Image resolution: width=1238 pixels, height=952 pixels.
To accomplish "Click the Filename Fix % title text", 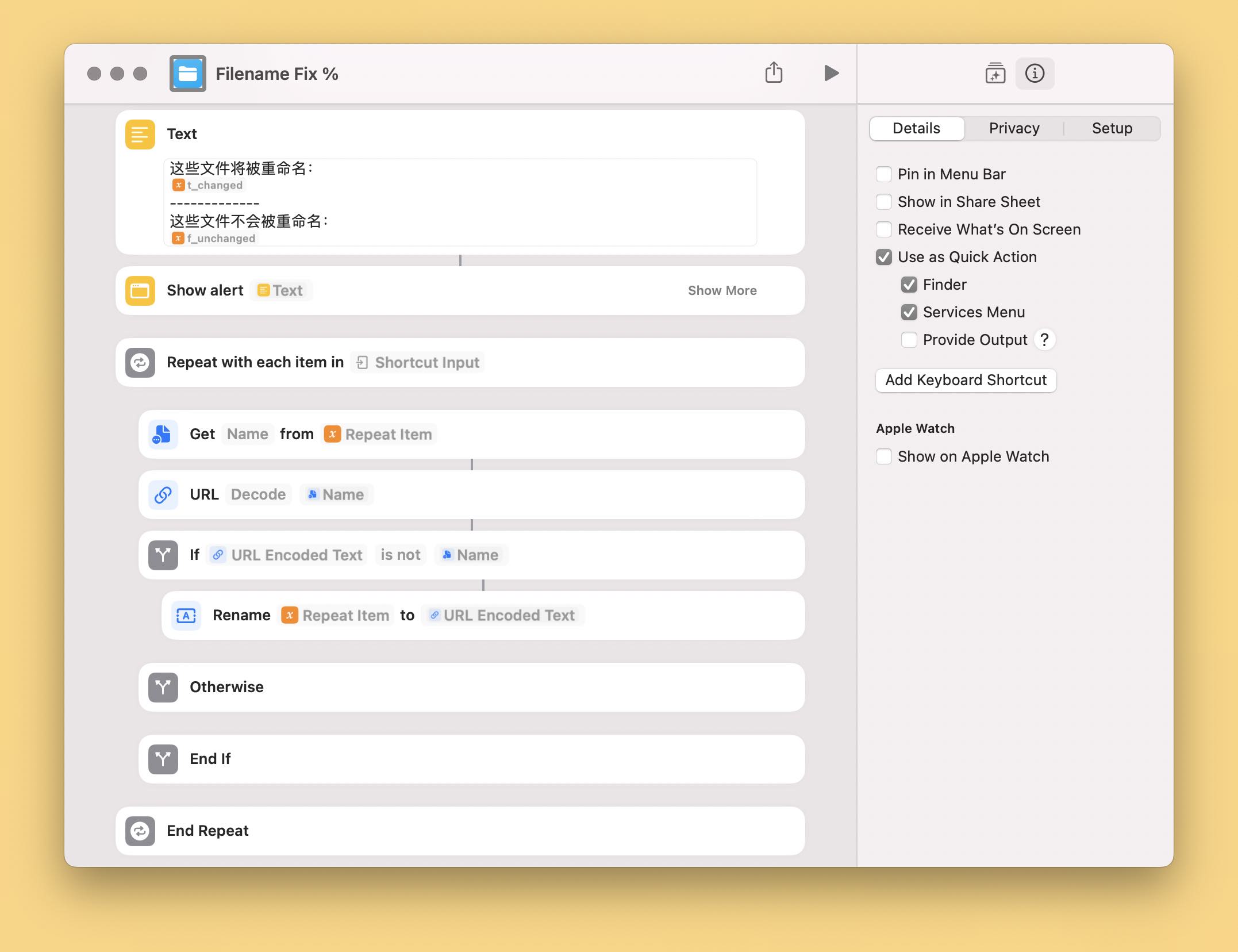I will click(276, 74).
